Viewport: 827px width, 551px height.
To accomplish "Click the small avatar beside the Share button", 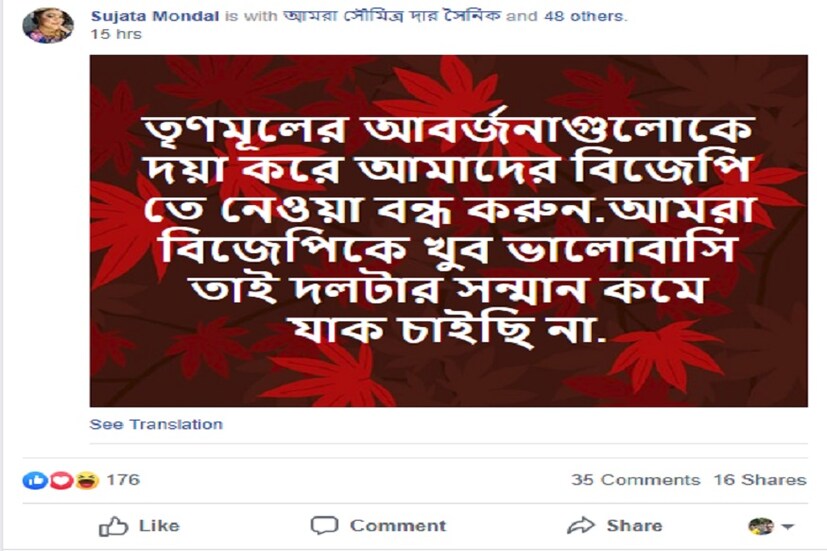I will (761, 526).
